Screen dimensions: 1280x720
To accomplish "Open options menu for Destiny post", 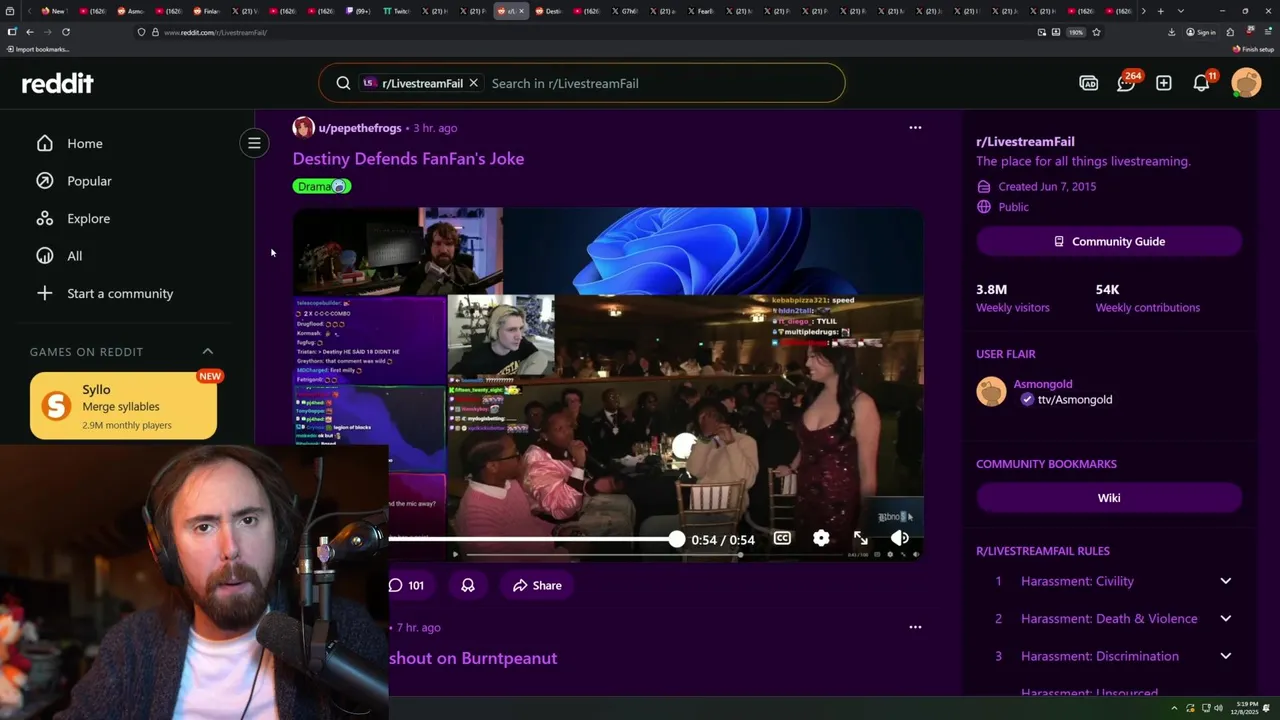I will point(915,128).
